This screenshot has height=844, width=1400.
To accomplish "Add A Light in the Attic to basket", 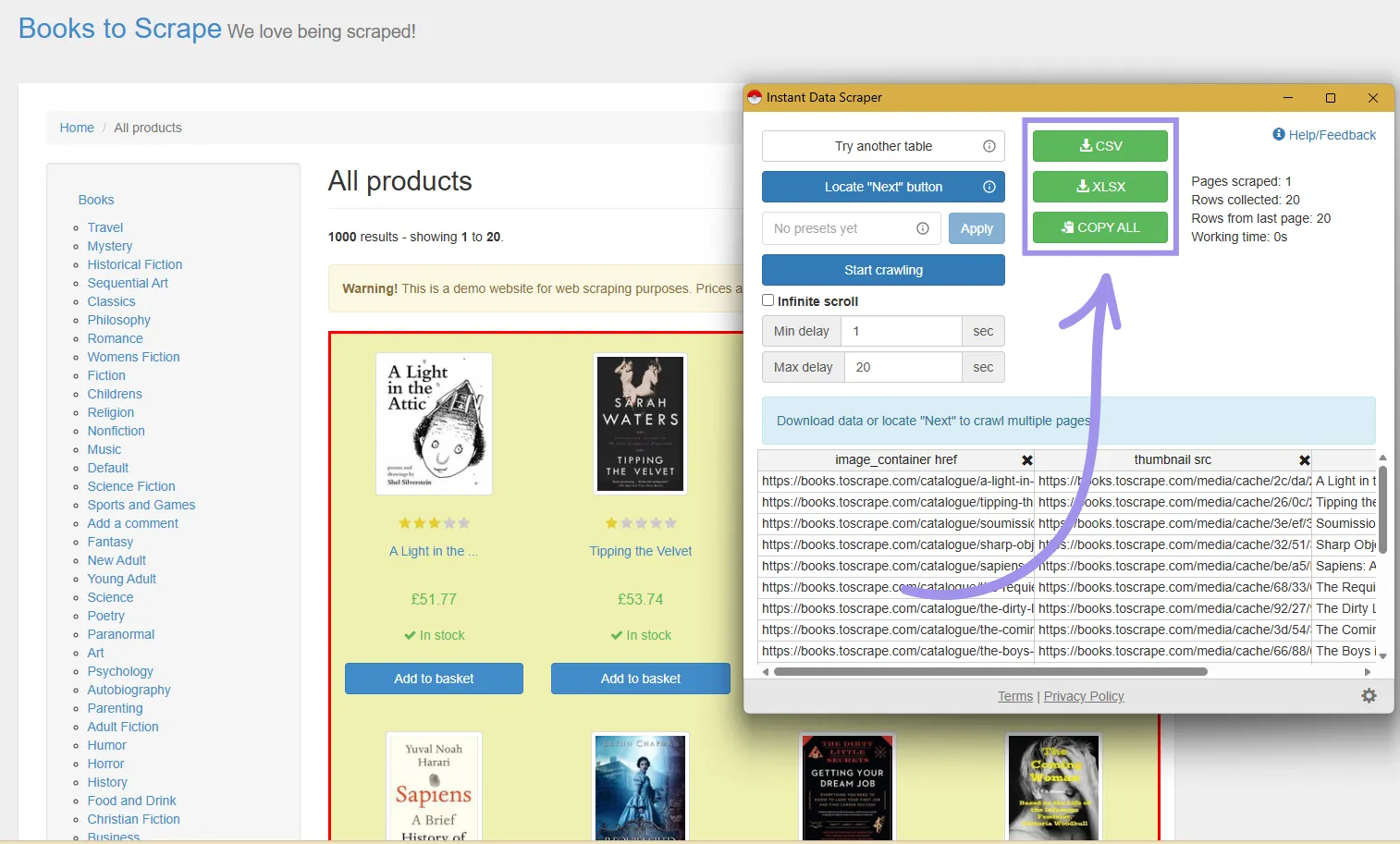I will coord(434,679).
